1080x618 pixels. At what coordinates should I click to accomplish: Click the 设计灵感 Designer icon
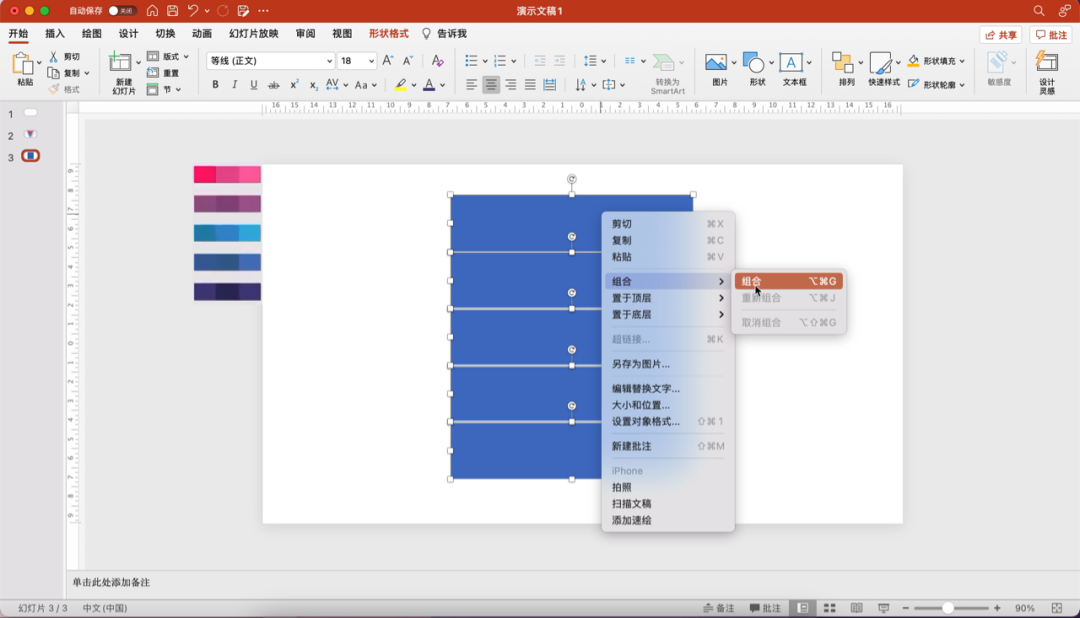tap(1047, 64)
